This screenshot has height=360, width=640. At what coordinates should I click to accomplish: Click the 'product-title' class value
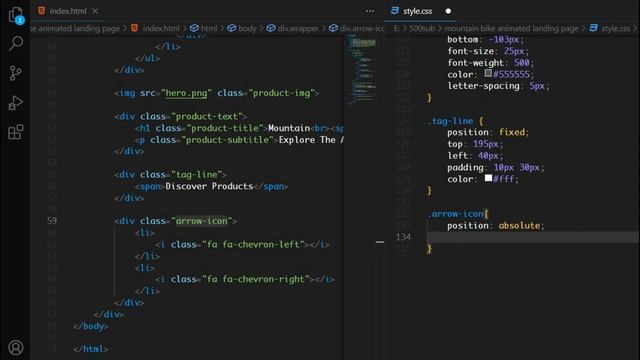click(225, 128)
